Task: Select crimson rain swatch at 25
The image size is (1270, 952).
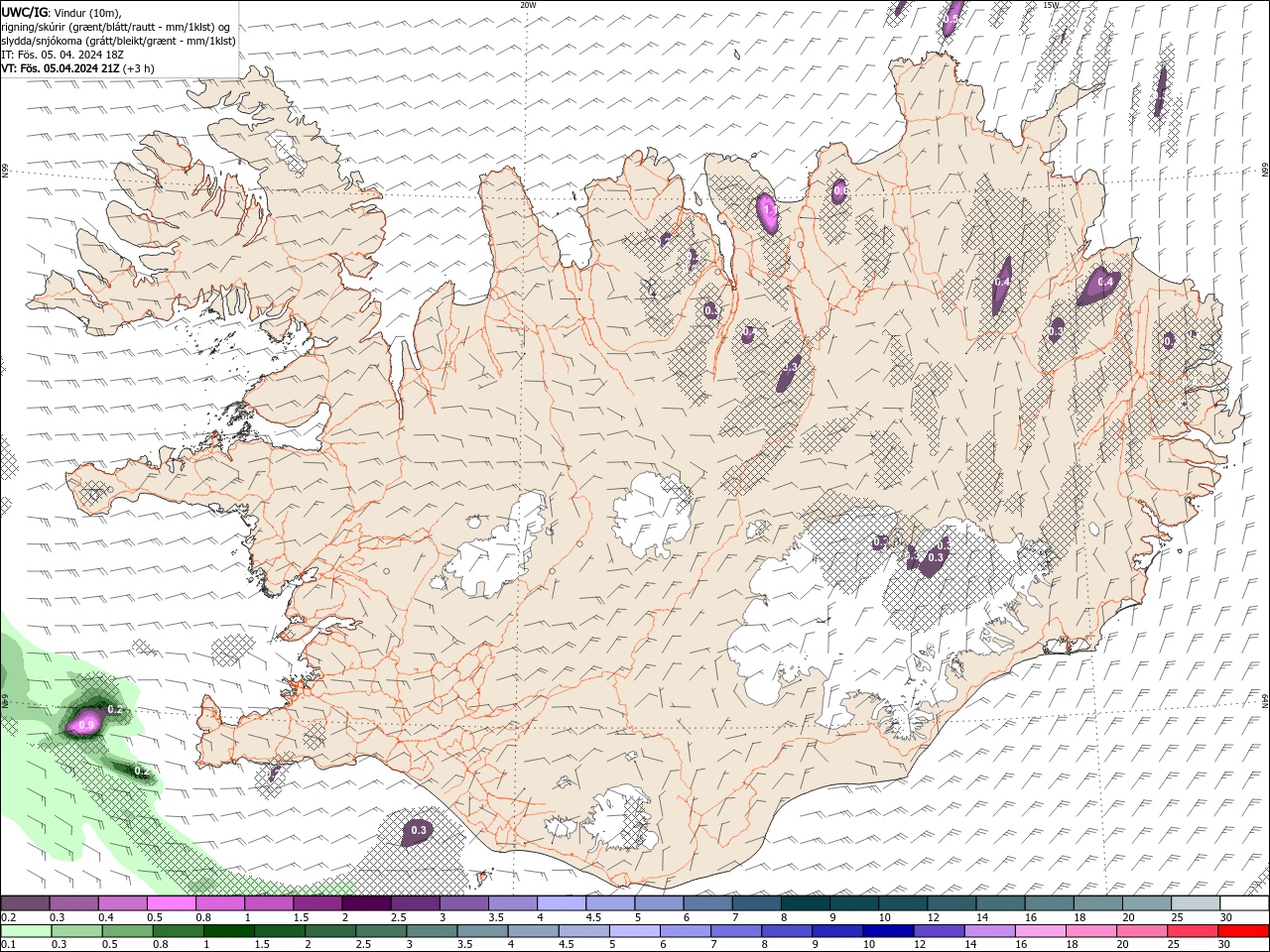Action: click(x=1192, y=930)
